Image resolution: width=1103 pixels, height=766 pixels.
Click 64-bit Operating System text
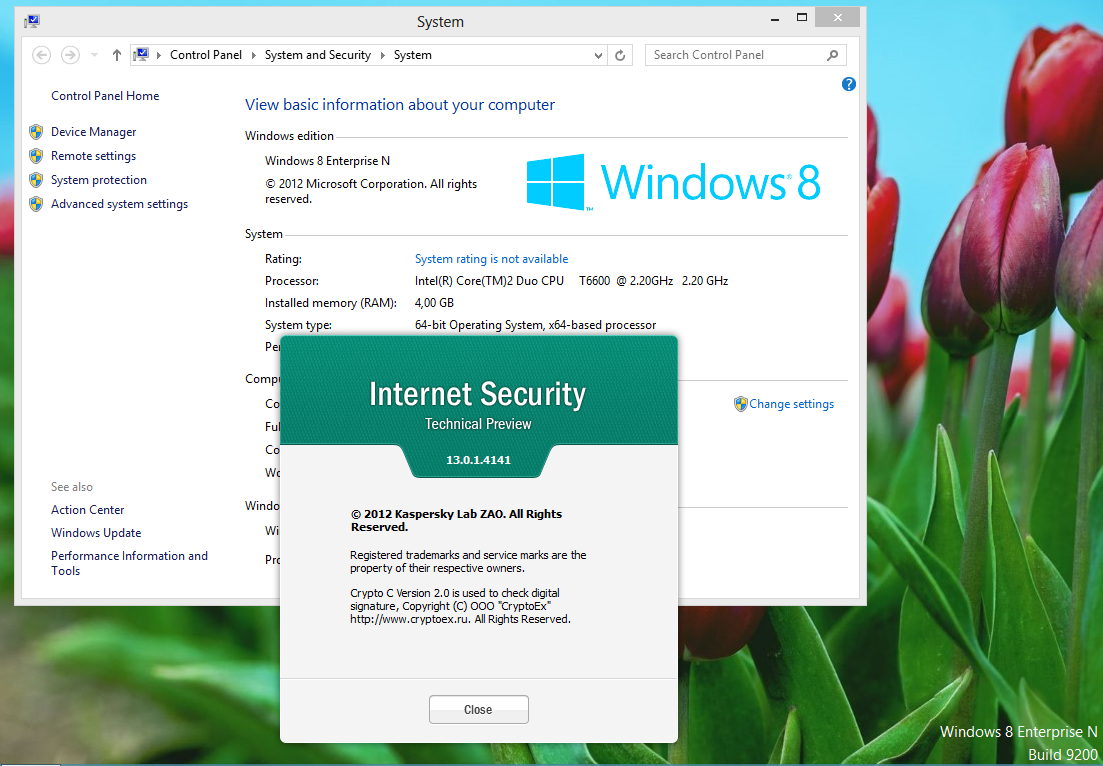point(535,325)
